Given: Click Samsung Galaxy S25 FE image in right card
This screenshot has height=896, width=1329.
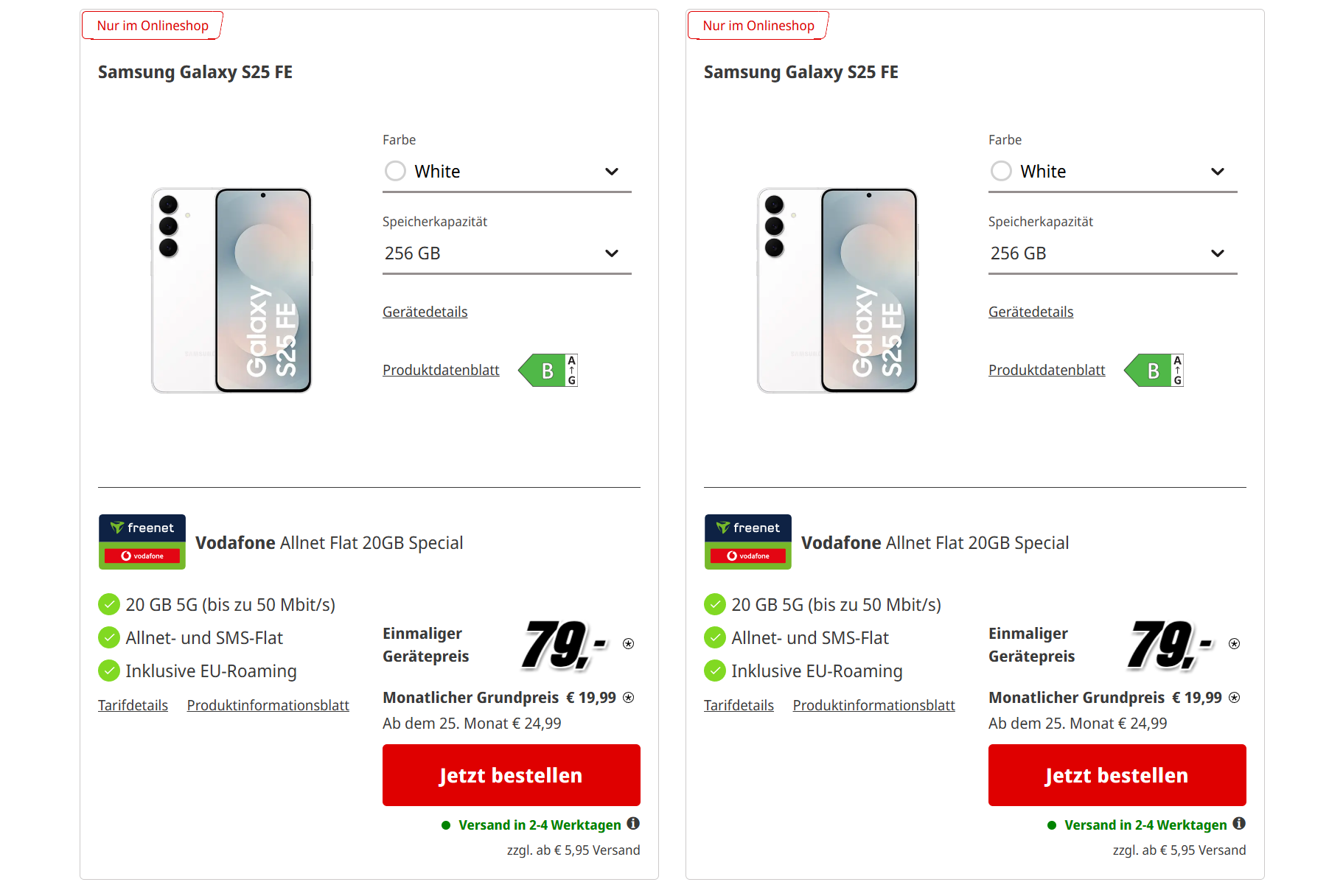Looking at the screenshot, I should click(x=837, y=290).
